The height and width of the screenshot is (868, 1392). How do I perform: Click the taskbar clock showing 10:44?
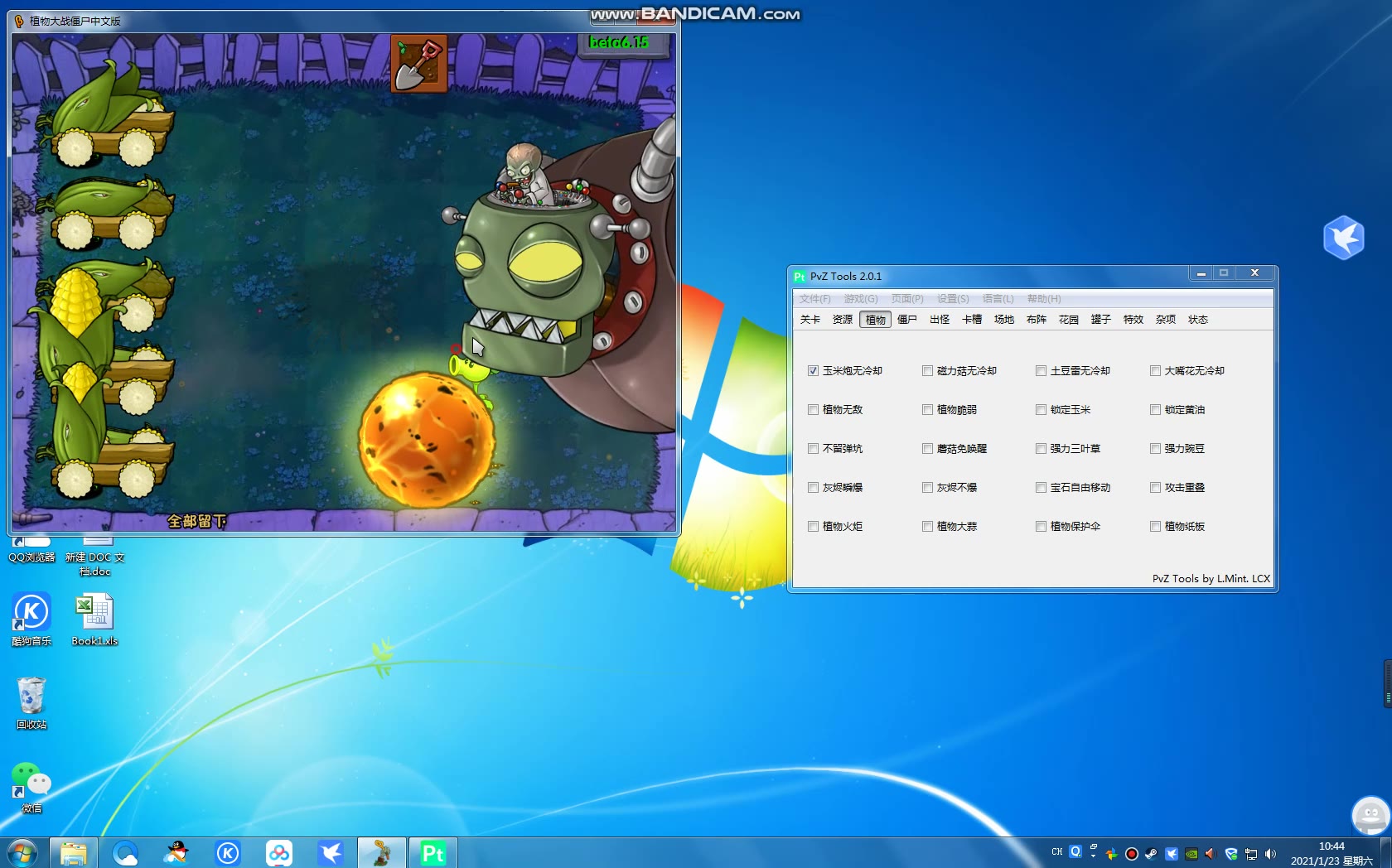[x=1332, y=853]
